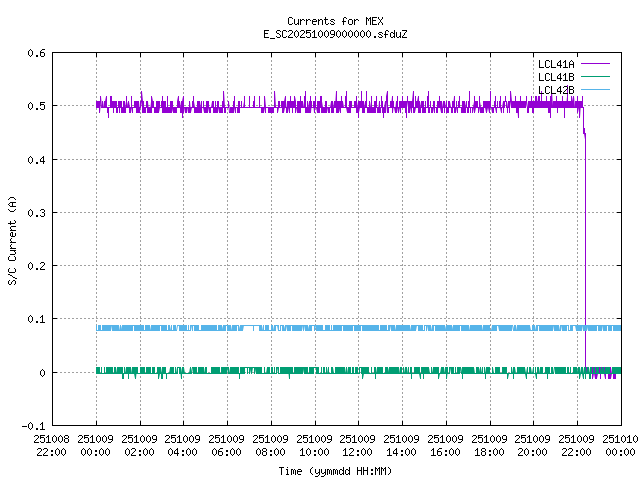
Task: Click the light blue current trace near 0.08 A
Action: (300, 327)
